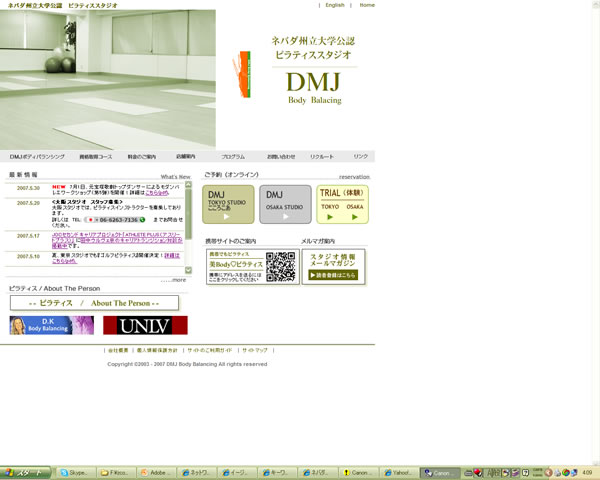This screenshot has width=600, height=480.
Task: Click the studio interior header photo
Action: tap(108, 80)
